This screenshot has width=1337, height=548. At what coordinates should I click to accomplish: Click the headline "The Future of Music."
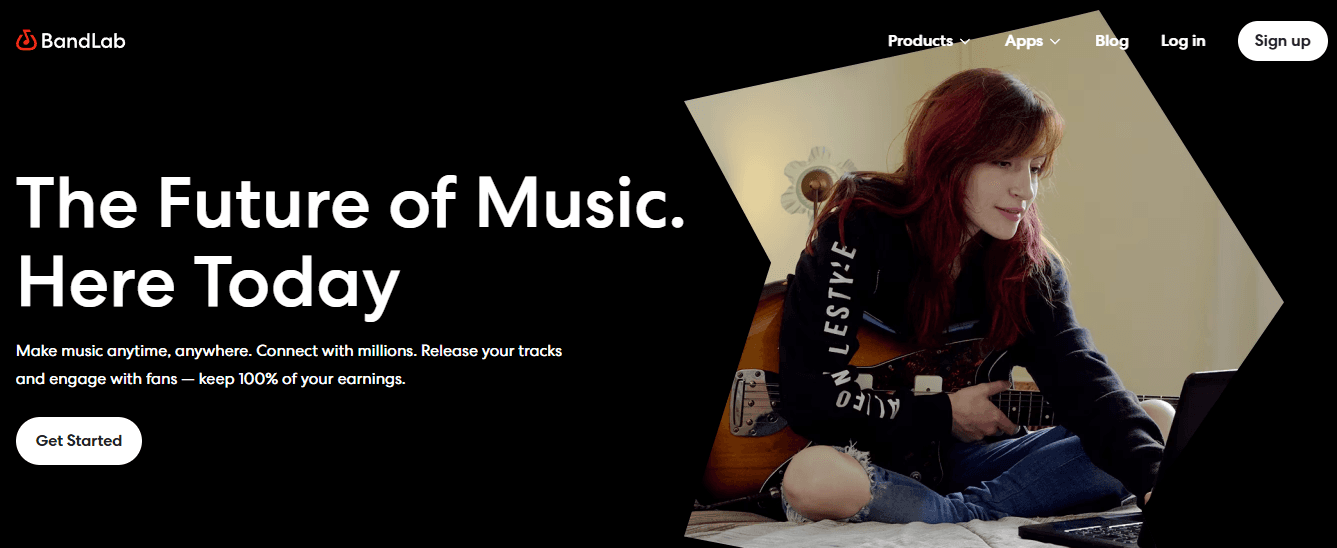coord(351,203)
